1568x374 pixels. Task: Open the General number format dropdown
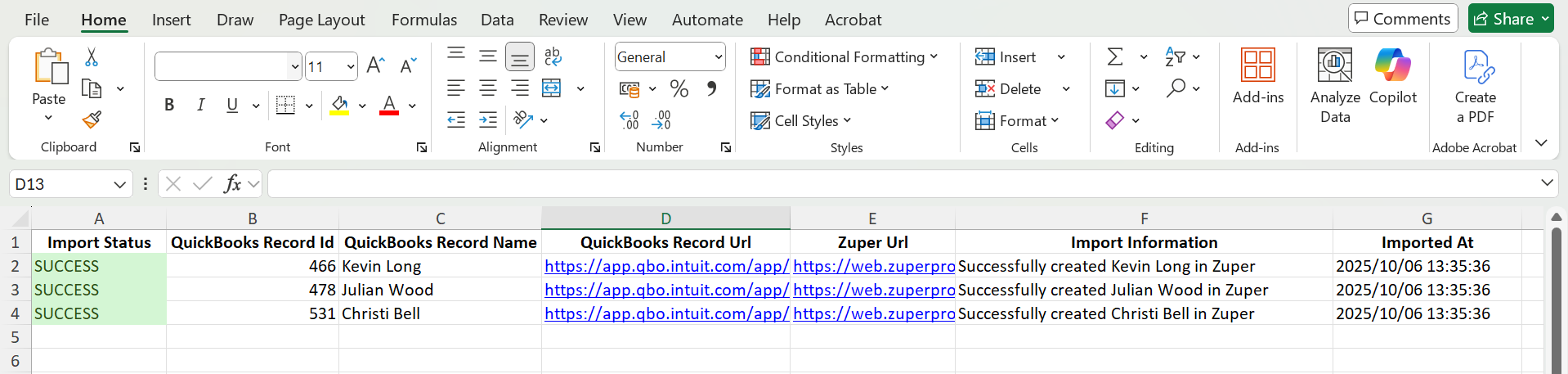719,56
